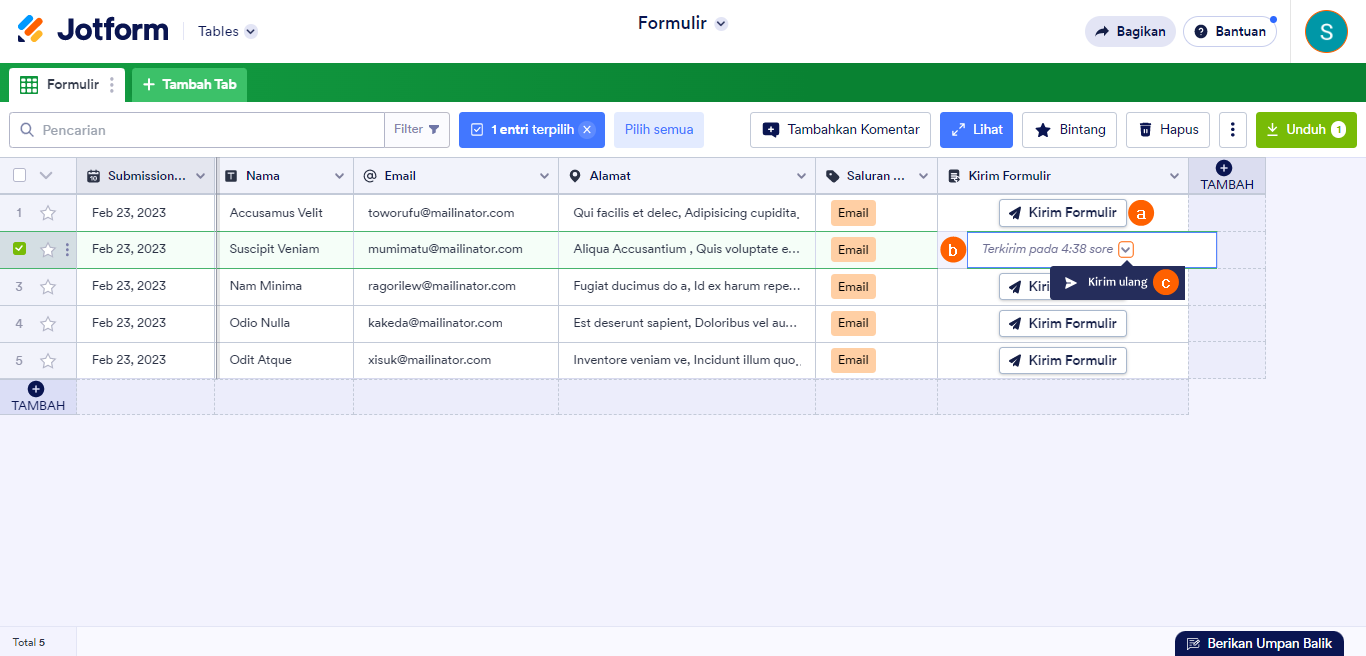Click the Bagikan share button
Image resolution: width=1366 pixels, height=656 pixels.
pyautogui.click(x=1130, y=31)
